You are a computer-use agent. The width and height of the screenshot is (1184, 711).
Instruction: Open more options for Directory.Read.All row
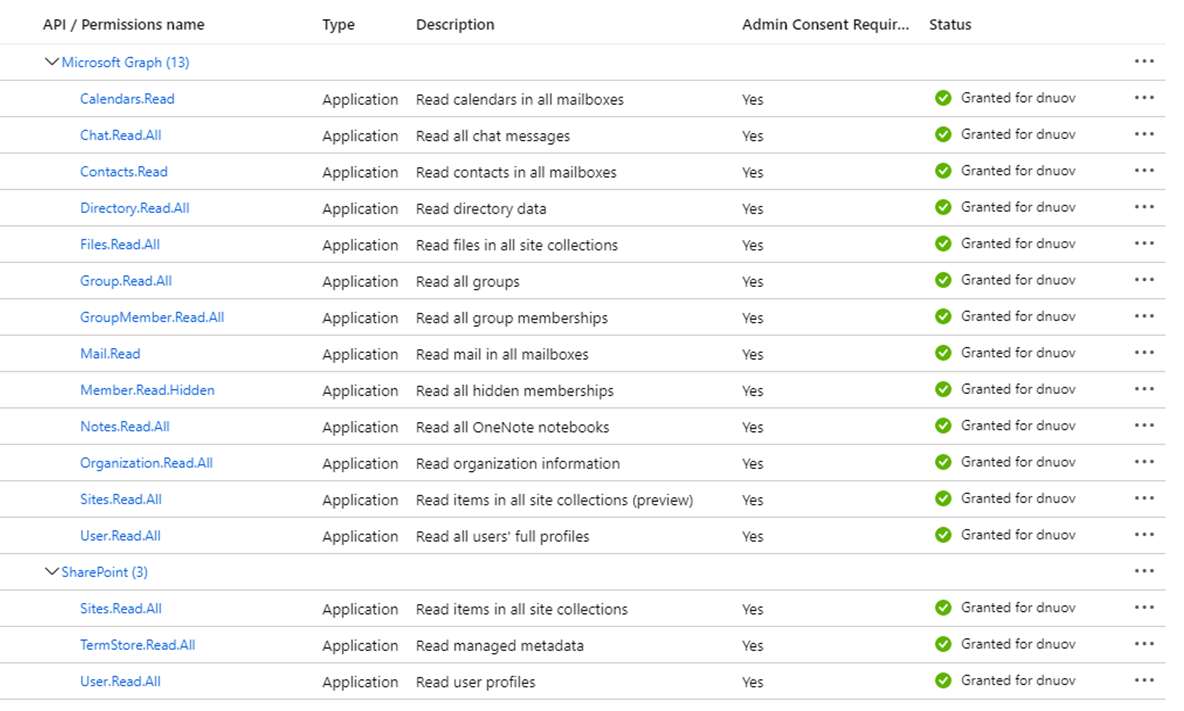[x=1144, y=207]
